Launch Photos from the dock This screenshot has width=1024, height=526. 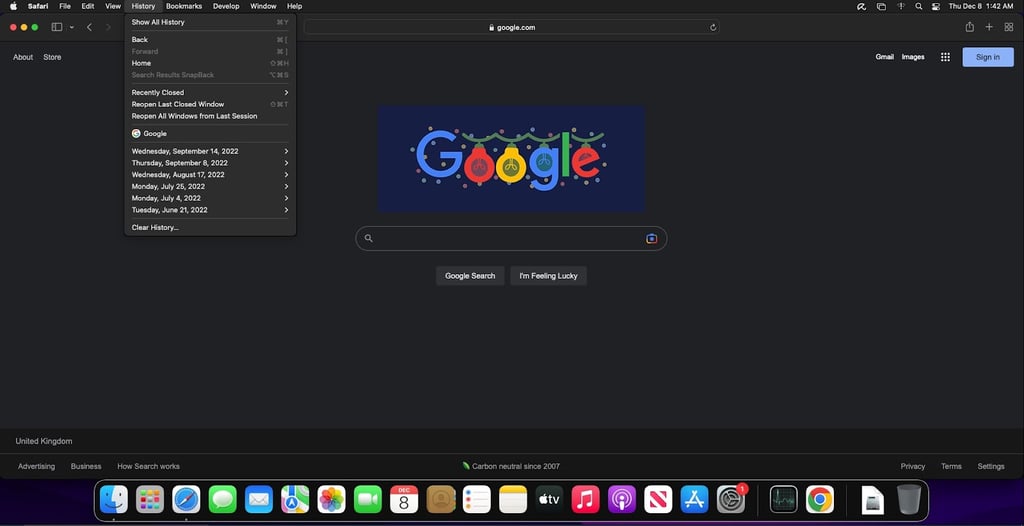[331, 500]
